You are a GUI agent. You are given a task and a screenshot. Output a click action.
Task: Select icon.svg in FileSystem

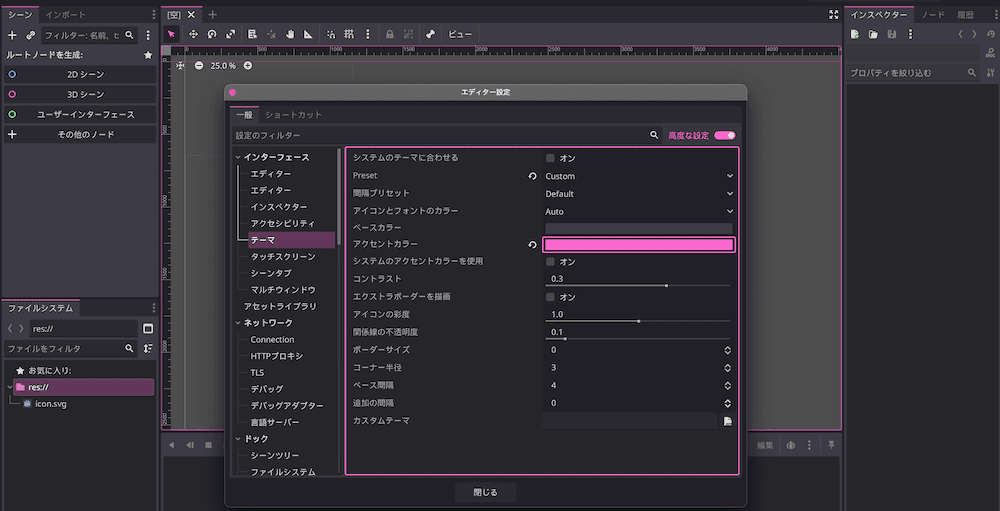click(x=51, y=404)
